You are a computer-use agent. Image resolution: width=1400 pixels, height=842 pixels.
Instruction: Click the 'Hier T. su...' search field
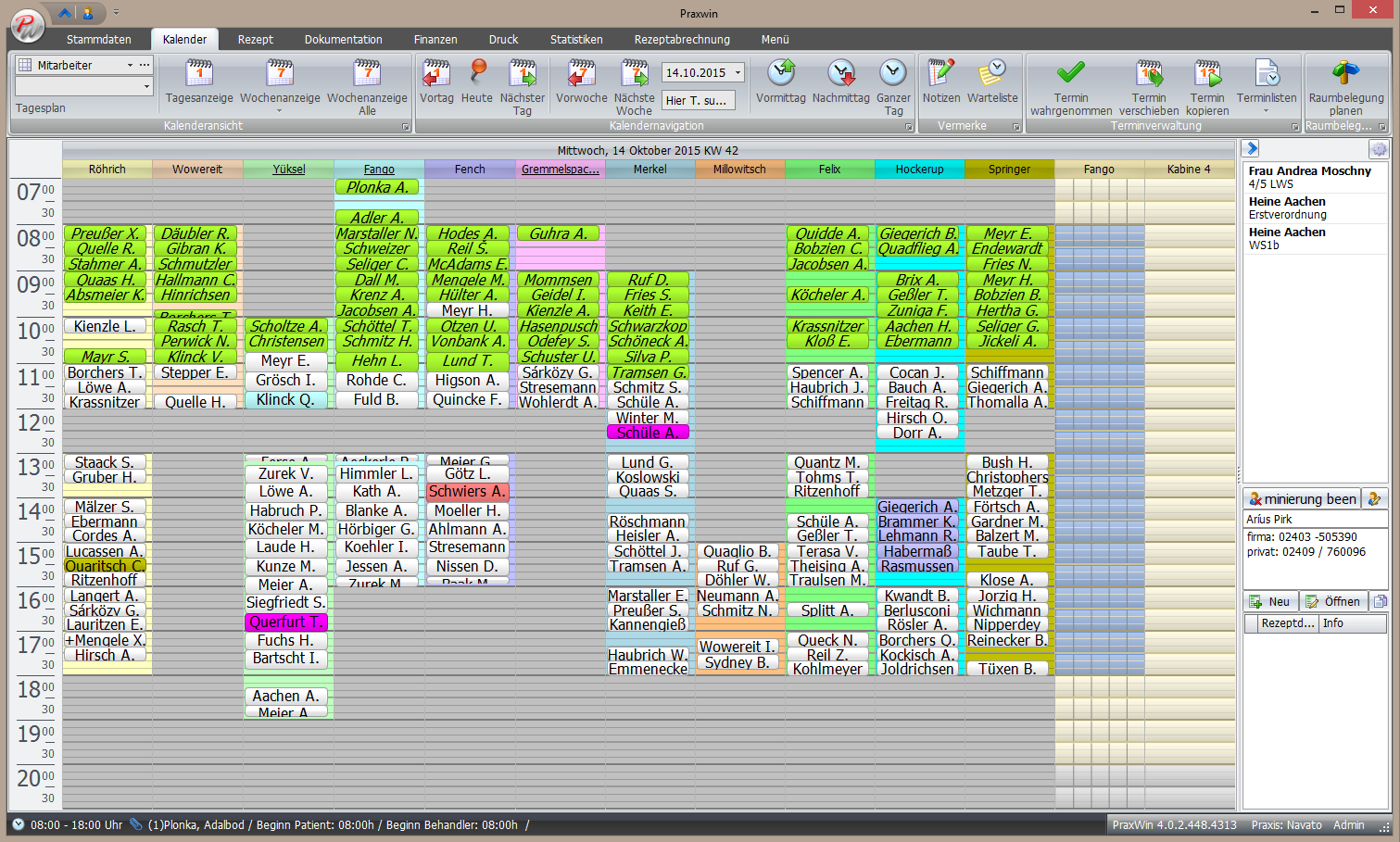[x=700, y=100]
